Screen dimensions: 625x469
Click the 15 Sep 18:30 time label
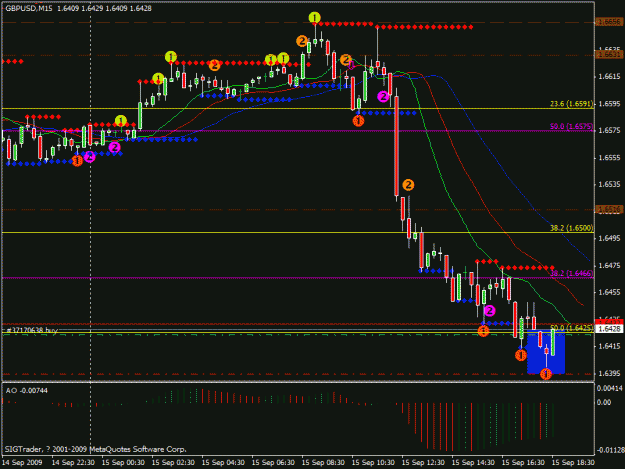(574, 463)
